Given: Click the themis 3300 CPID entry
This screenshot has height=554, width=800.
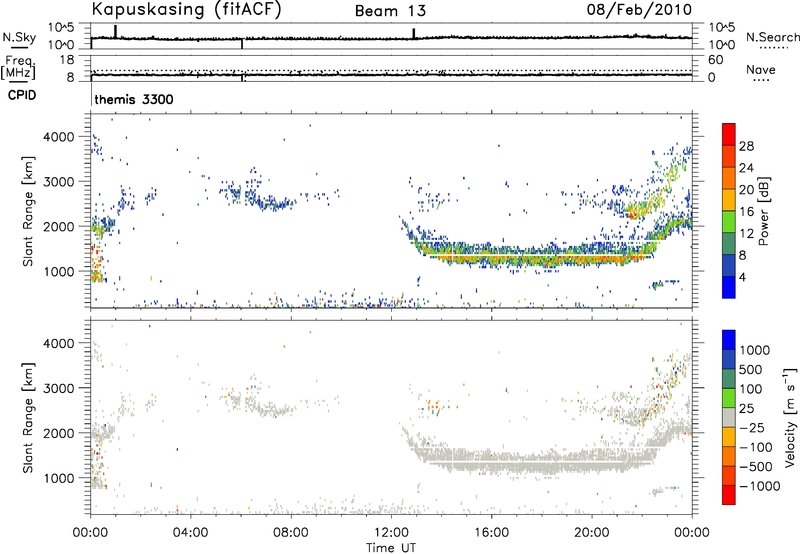Looking at the screenshot, I should (134, 99).
